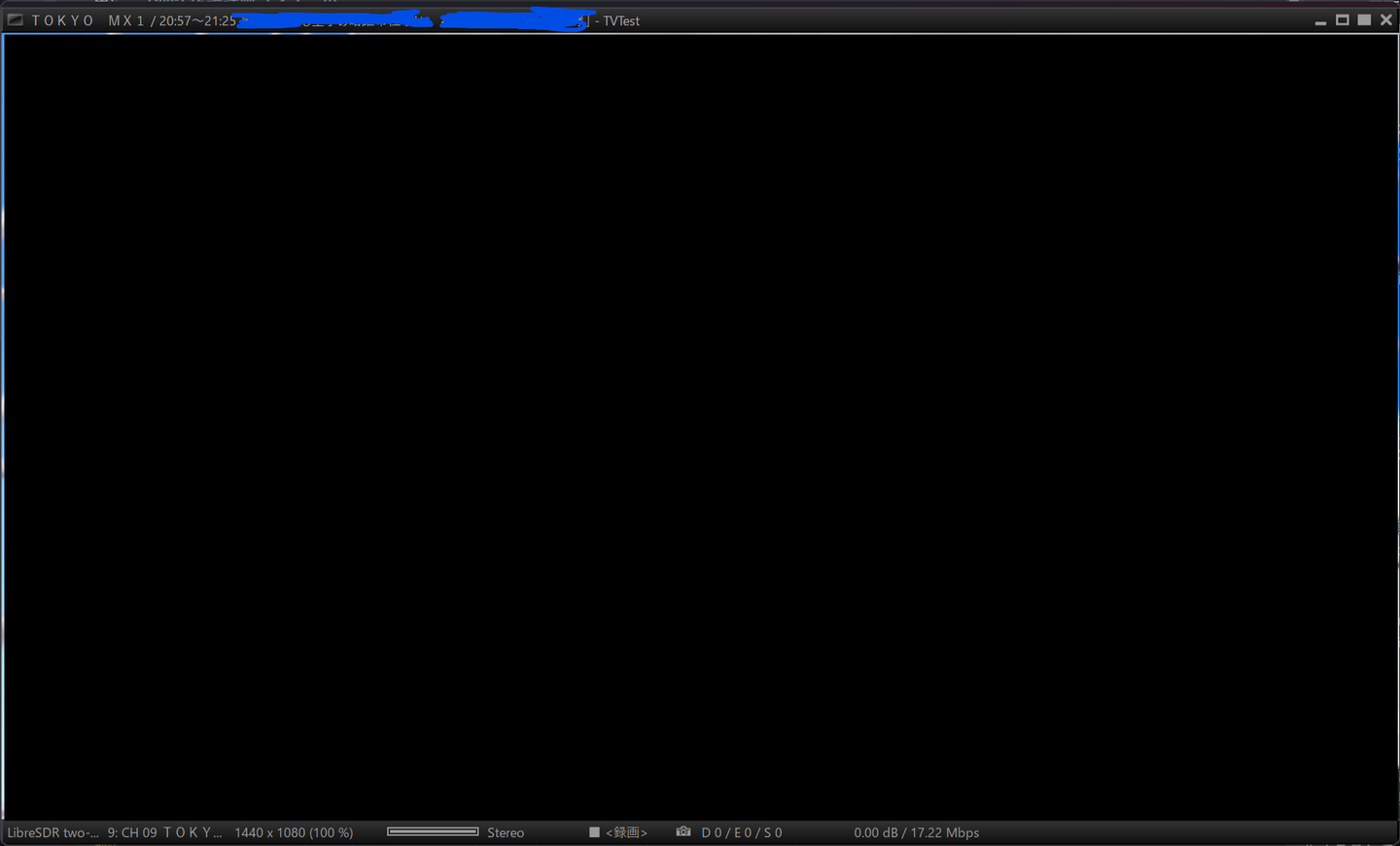Click the camera capture icon in status bar
The image size is (1400, 846).
click(x=683, y=832)
